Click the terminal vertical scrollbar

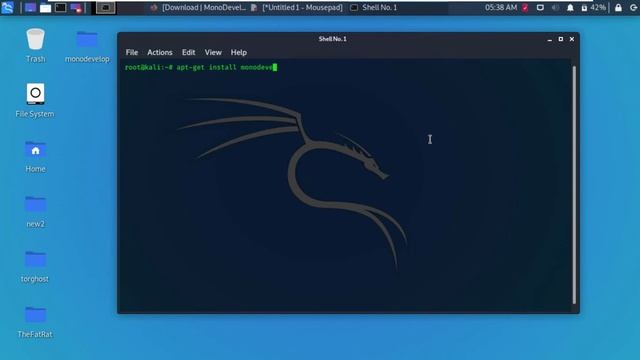pos(574,185)
